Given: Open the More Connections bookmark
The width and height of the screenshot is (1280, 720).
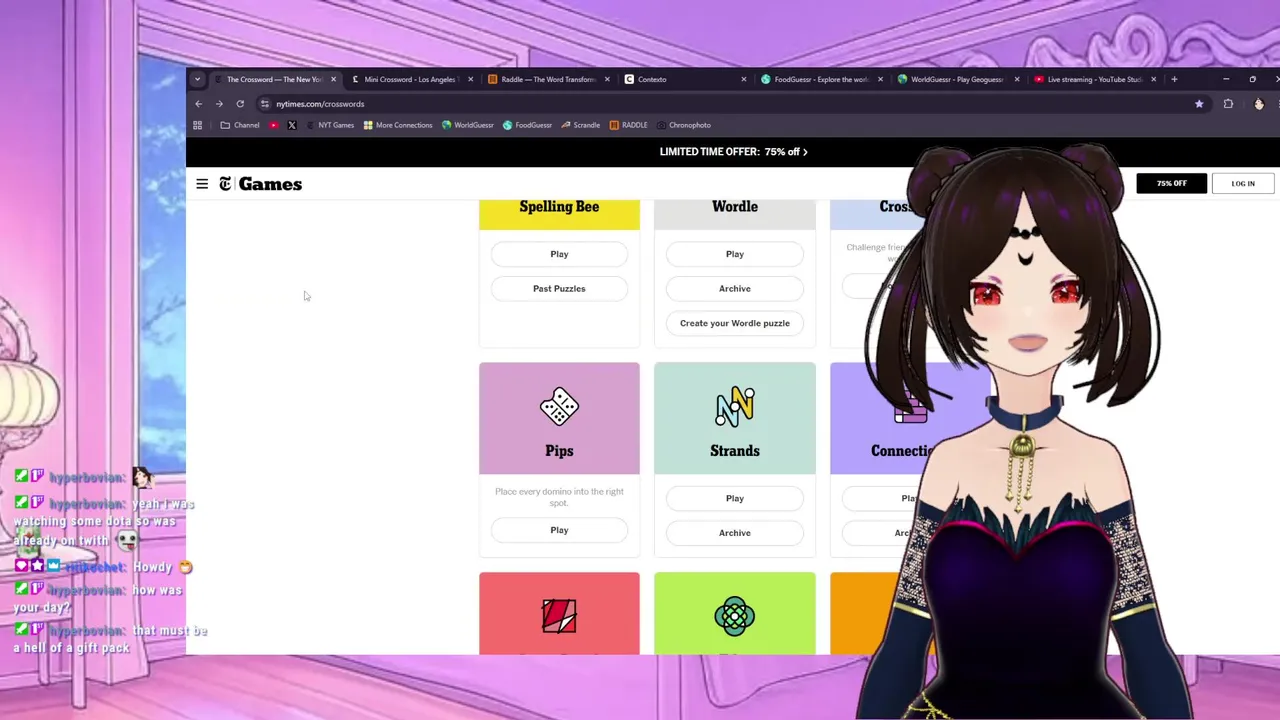Looking at the screenshot, I should [398, 125].
